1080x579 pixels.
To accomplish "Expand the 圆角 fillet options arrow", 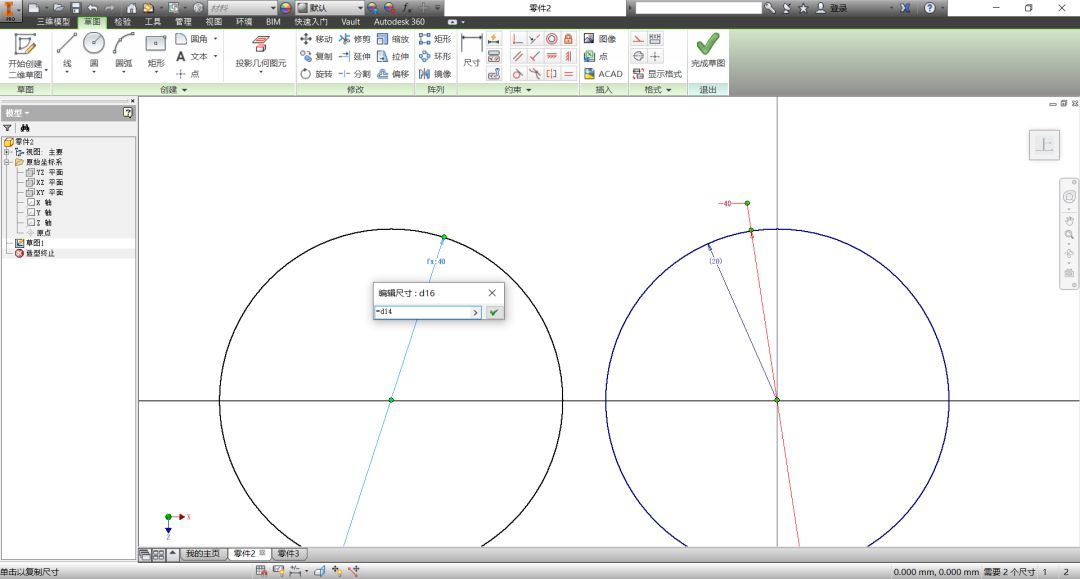I will tap(216, 39).
